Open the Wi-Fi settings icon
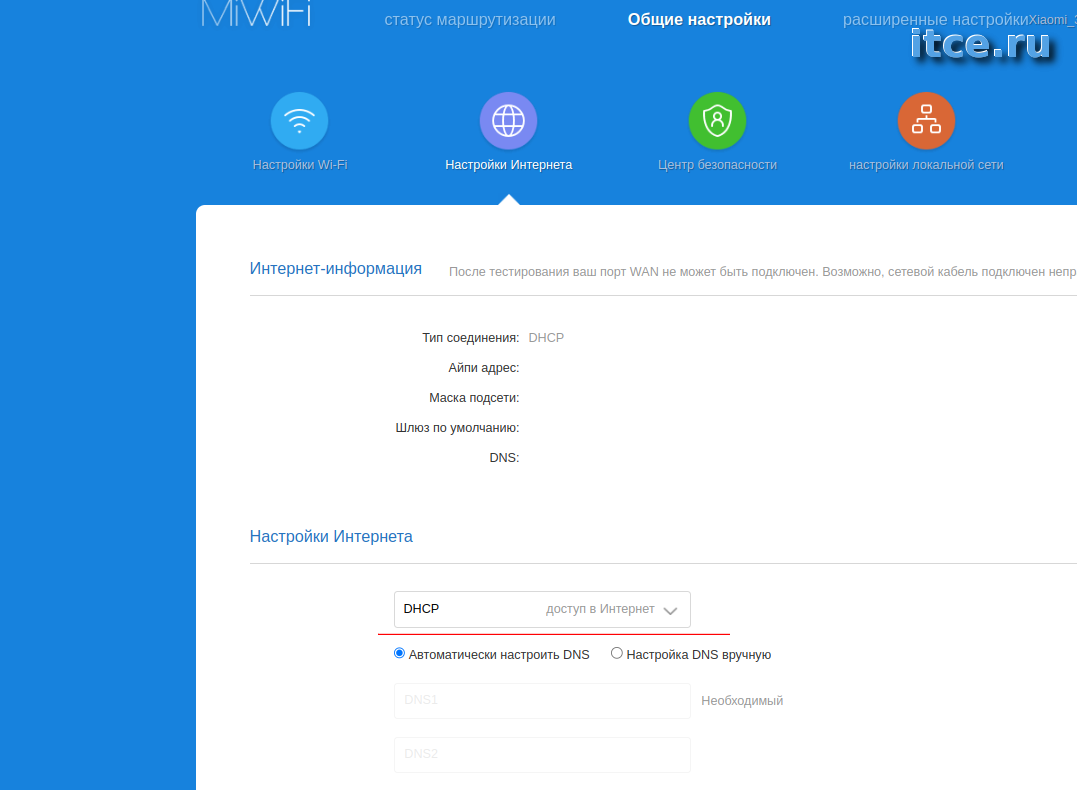The height and width of the screenshot is (790, 1077). (x=299, y=121)
